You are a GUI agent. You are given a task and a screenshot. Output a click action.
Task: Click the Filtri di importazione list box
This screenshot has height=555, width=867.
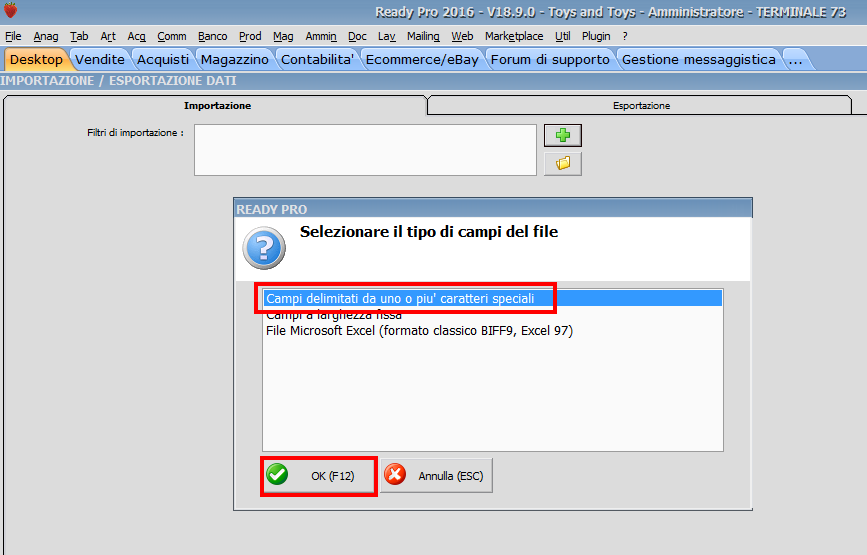365,150
